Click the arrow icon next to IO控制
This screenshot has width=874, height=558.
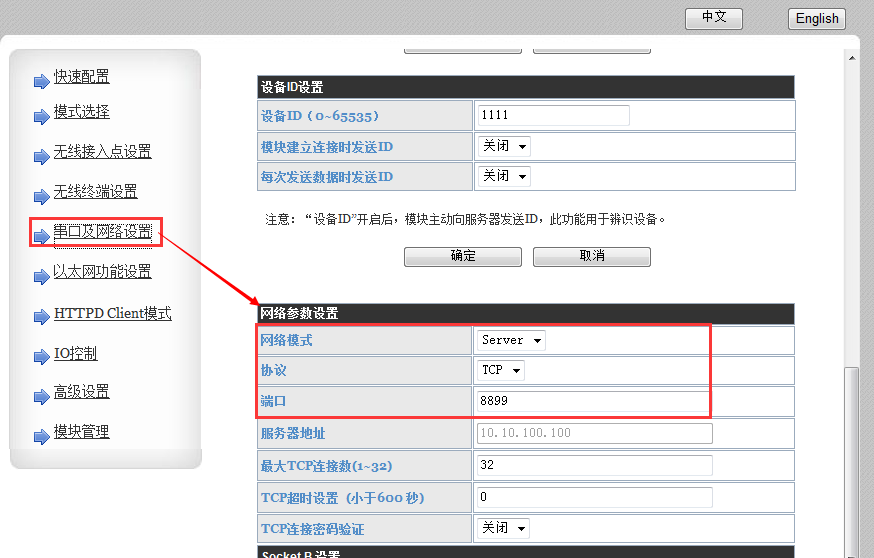click(41, 358)
